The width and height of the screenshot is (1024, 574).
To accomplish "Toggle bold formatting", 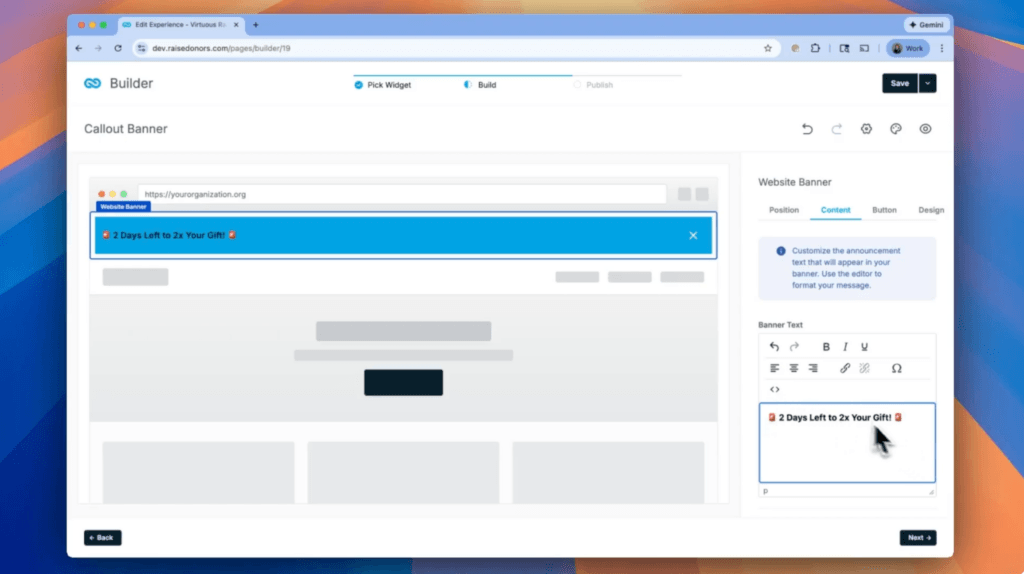I will pyautogui.click(x=826, y=347).
